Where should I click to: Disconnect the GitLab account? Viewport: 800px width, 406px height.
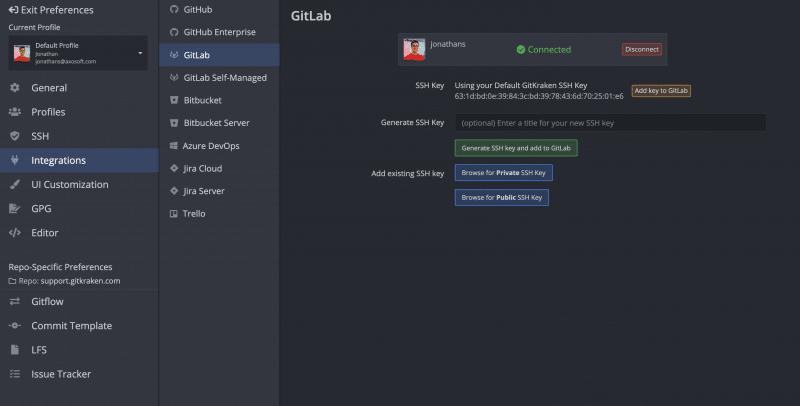642,49
